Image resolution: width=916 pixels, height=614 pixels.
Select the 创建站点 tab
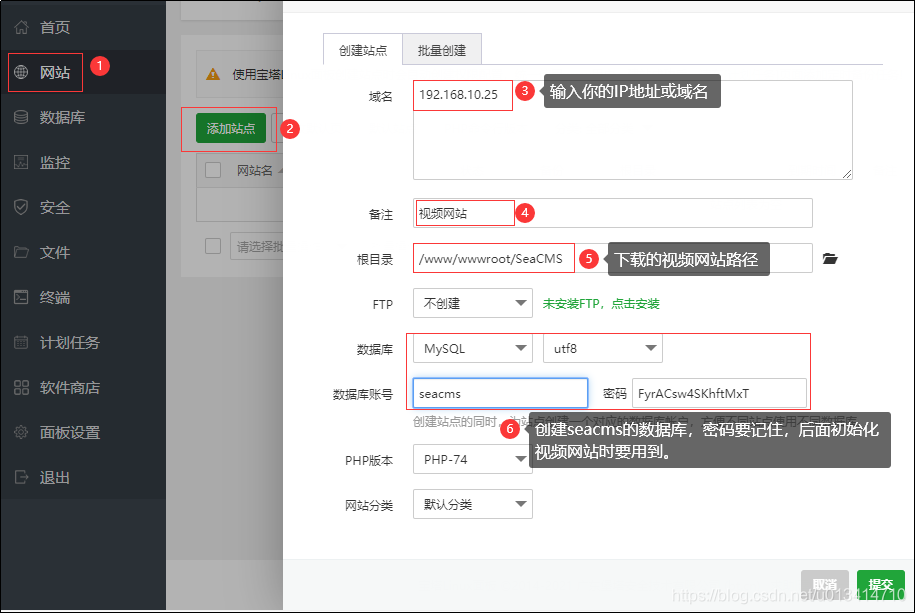click(362, 48)
